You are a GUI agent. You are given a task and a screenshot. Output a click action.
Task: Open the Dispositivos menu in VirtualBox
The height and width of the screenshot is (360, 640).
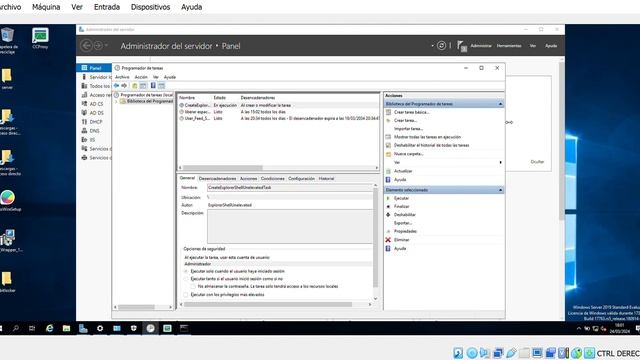click(150, 7)
